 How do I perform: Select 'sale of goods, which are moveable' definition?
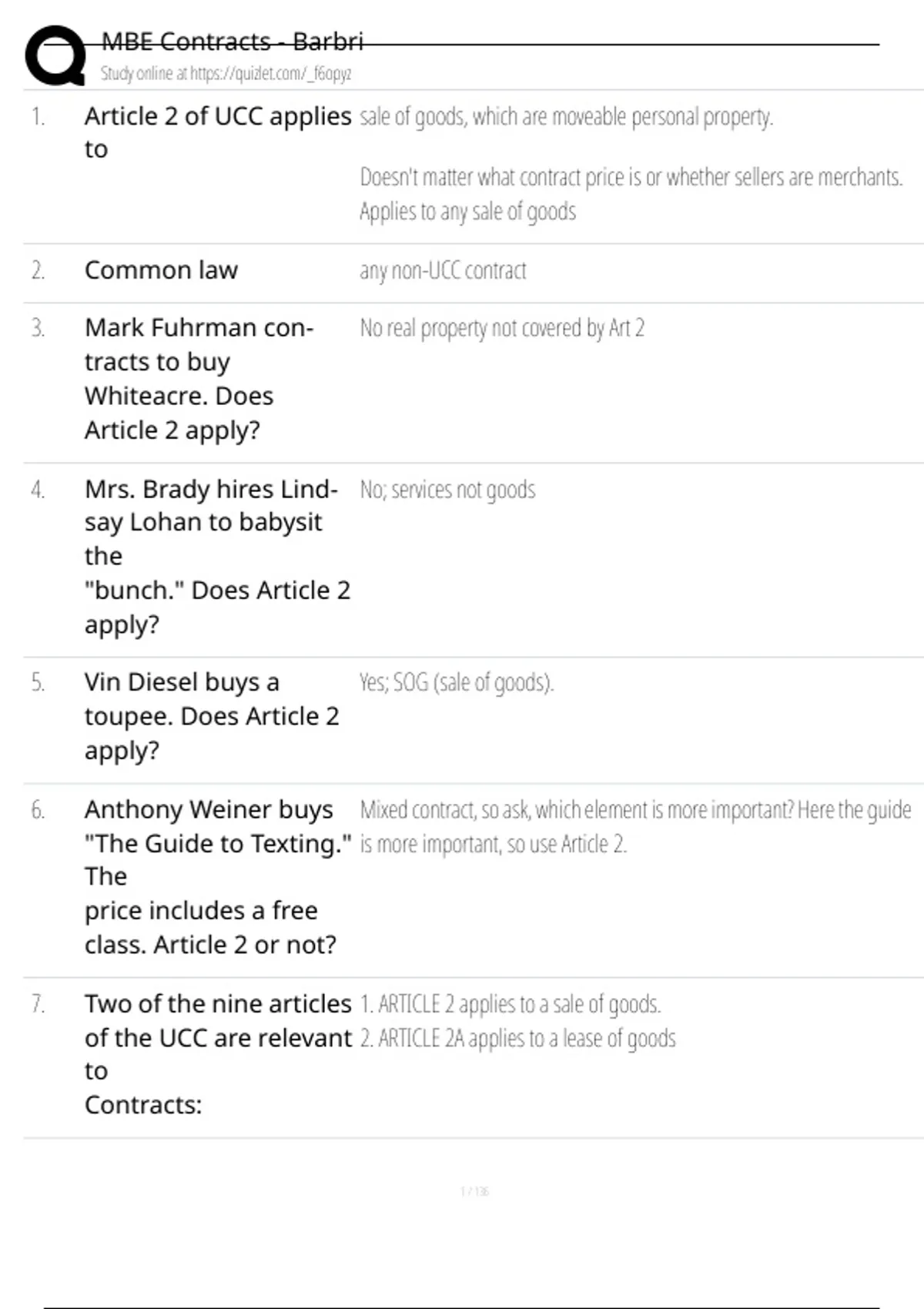point(566,117)
